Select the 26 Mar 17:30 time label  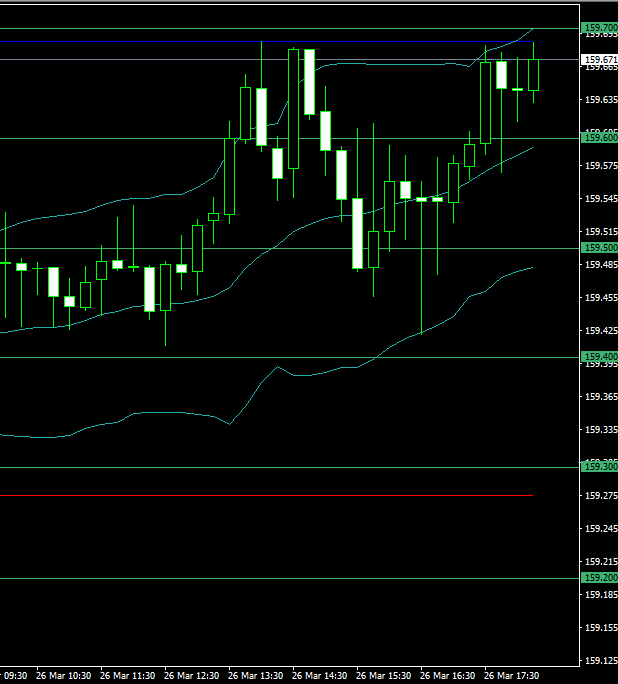(512, 676)
